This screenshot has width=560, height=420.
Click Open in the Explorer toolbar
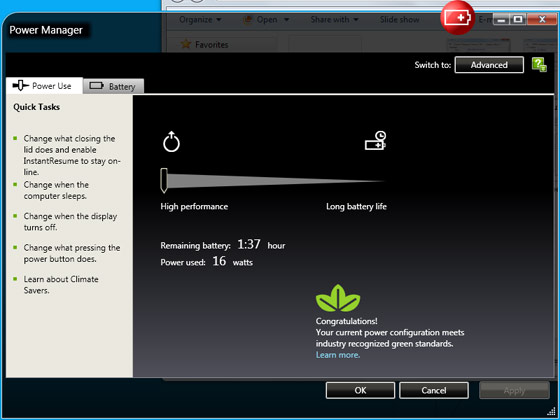[x=266, y=20]
